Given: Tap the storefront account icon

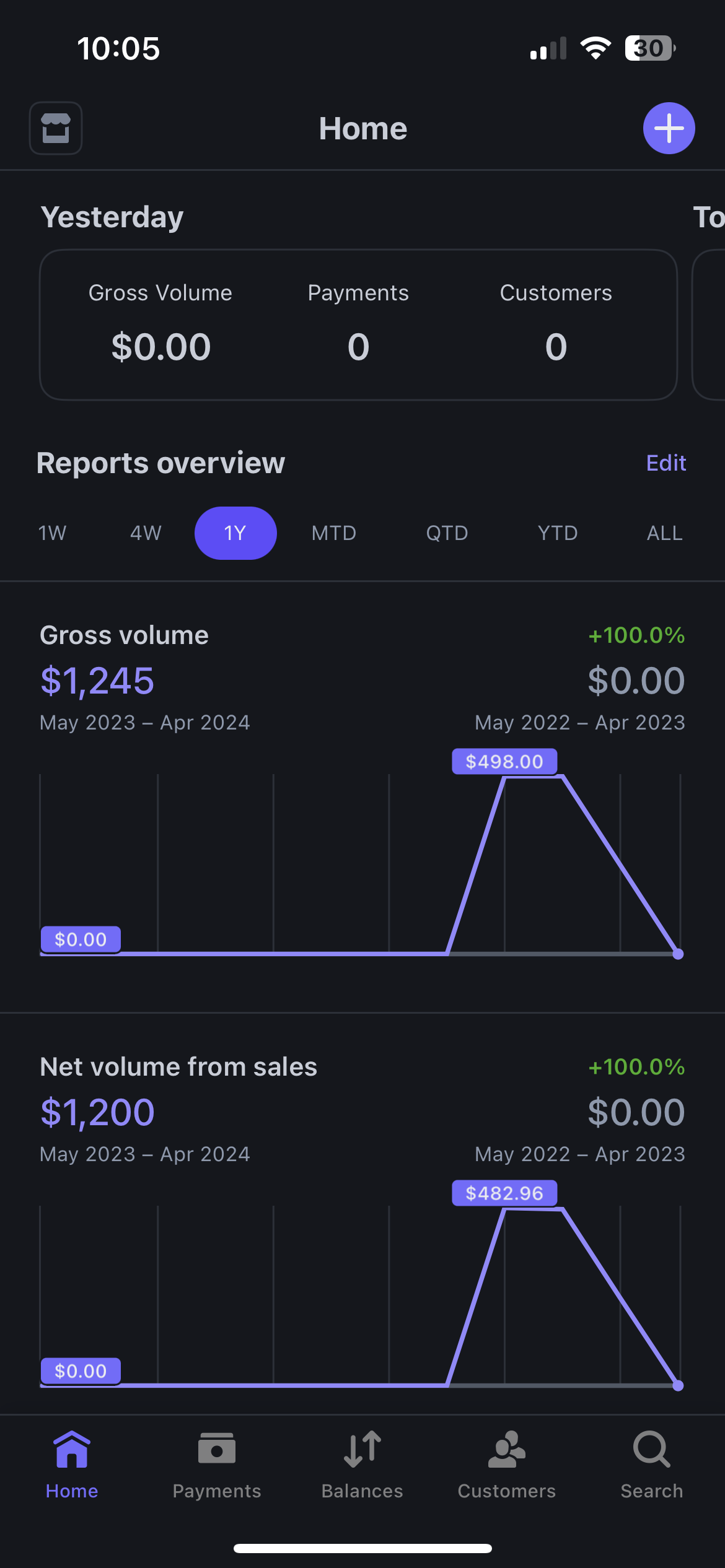Looking at the screenshot, I should point(56,128).
